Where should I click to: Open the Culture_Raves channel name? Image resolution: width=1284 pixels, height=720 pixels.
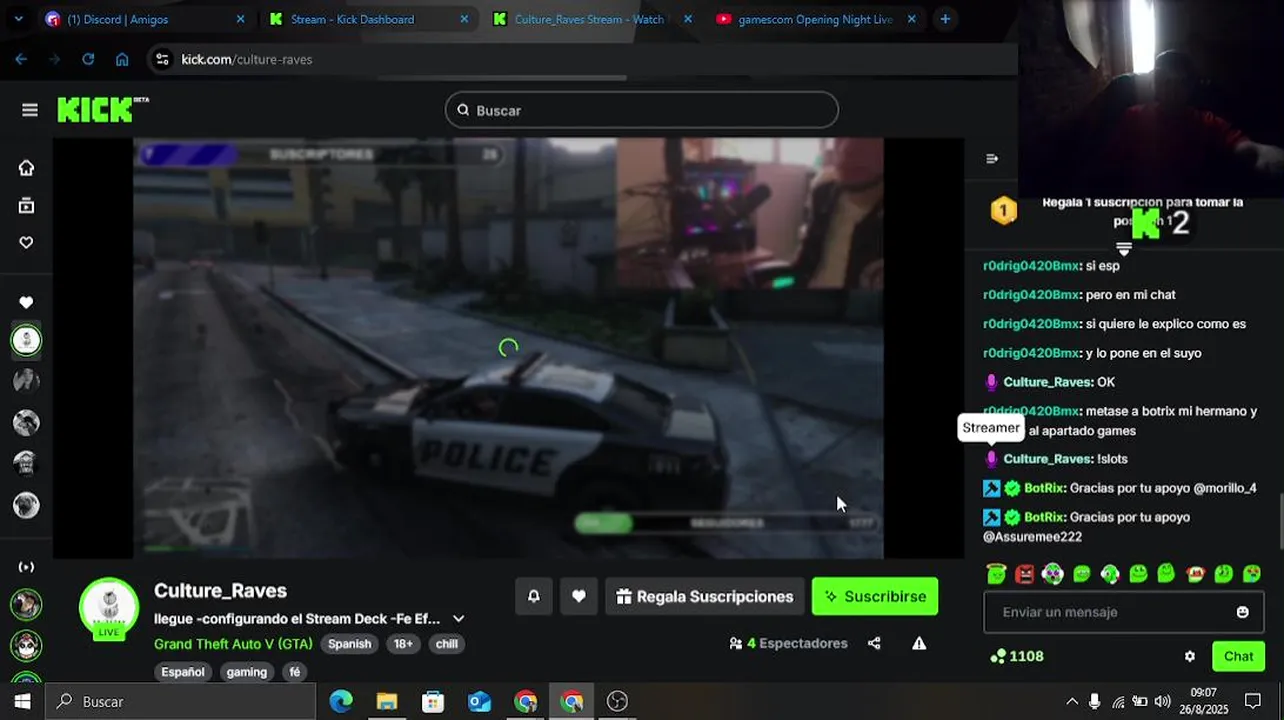[220, 591]
